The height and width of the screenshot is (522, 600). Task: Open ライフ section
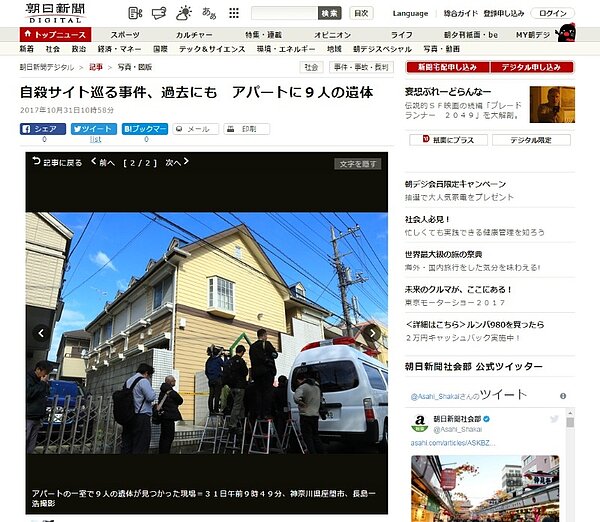pos(401,35)
